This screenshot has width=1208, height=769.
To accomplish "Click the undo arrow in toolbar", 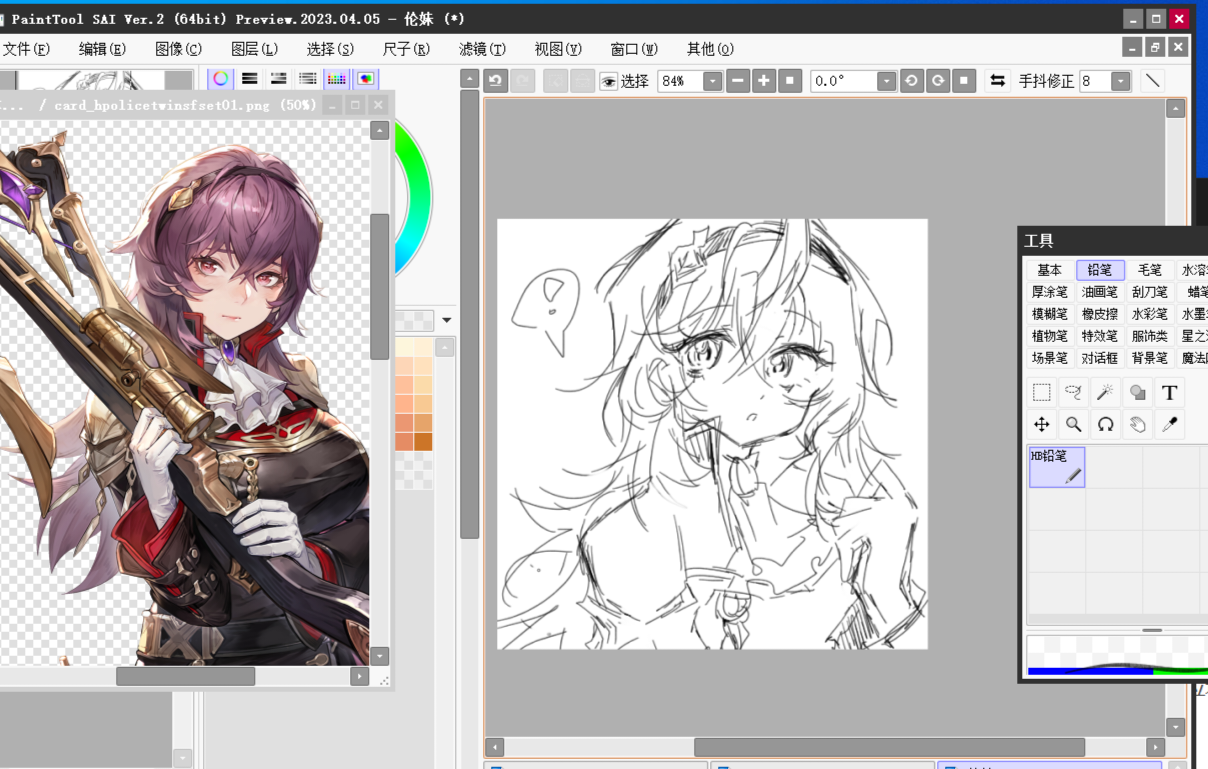I will pyautogui.click(x=496, y=81).
